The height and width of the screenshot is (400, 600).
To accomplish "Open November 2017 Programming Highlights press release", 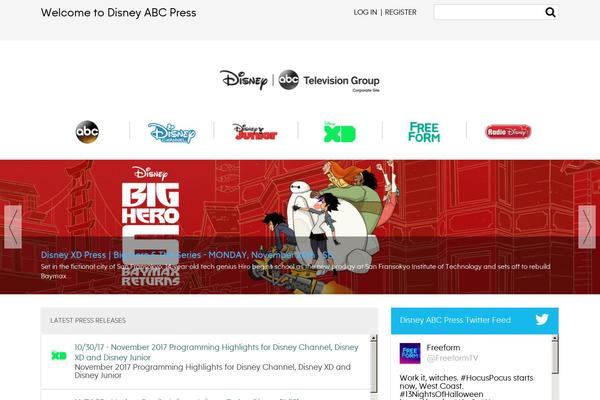I will pyautogui.click(x=216, y=352).
